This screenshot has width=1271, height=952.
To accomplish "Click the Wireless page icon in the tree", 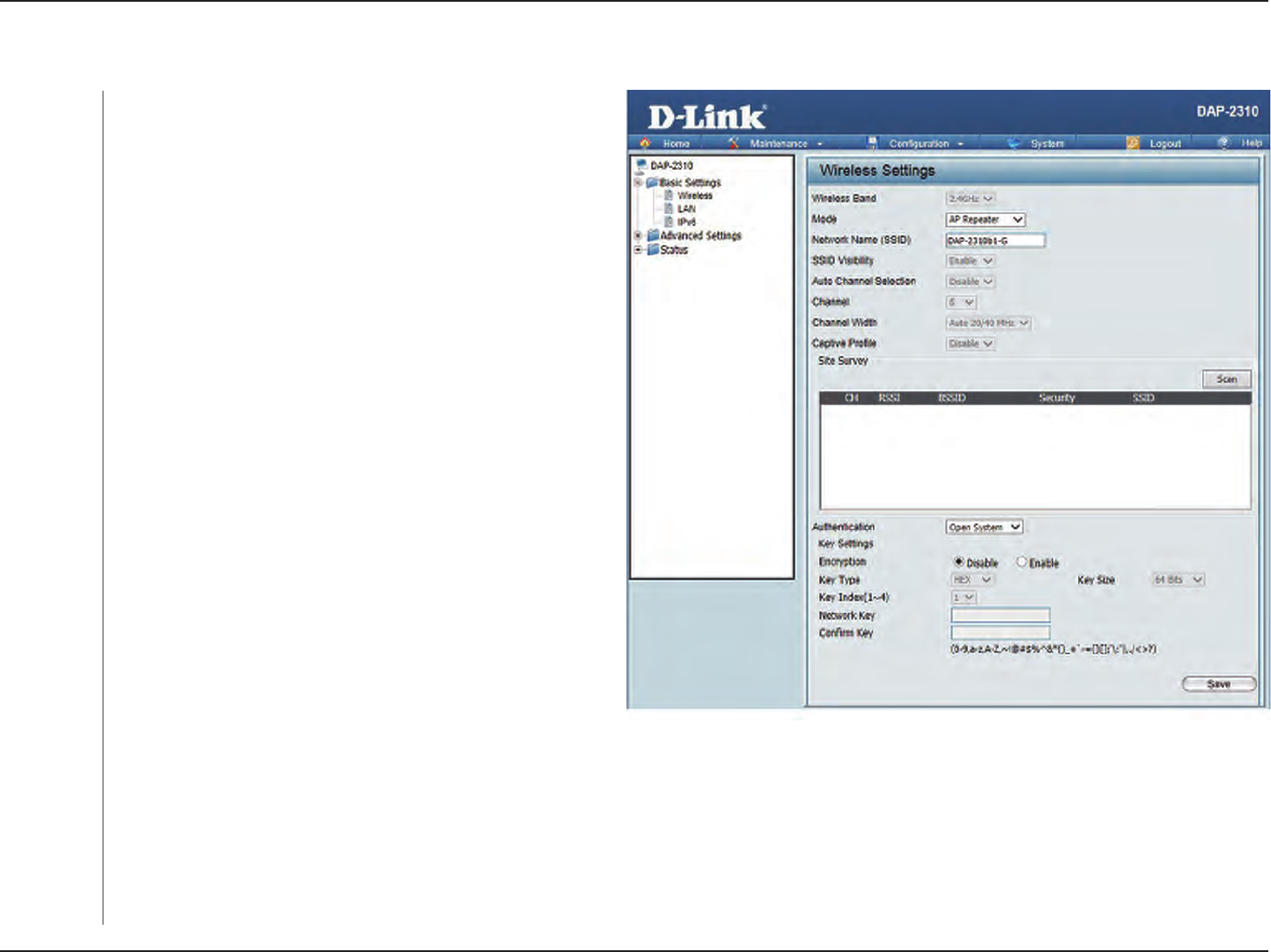I will [x=669, y=196].
